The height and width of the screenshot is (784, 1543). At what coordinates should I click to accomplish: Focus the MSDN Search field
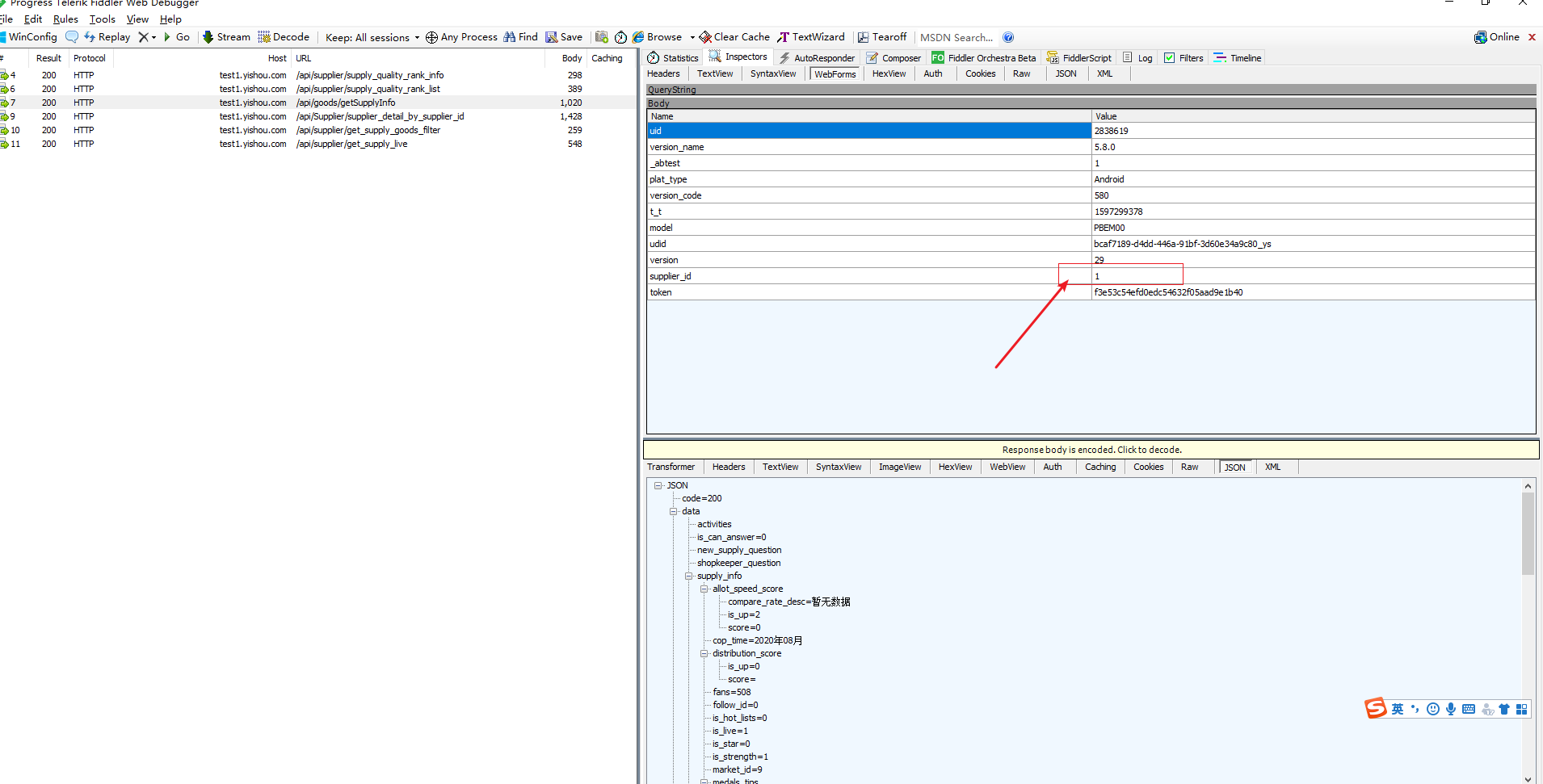956,37
